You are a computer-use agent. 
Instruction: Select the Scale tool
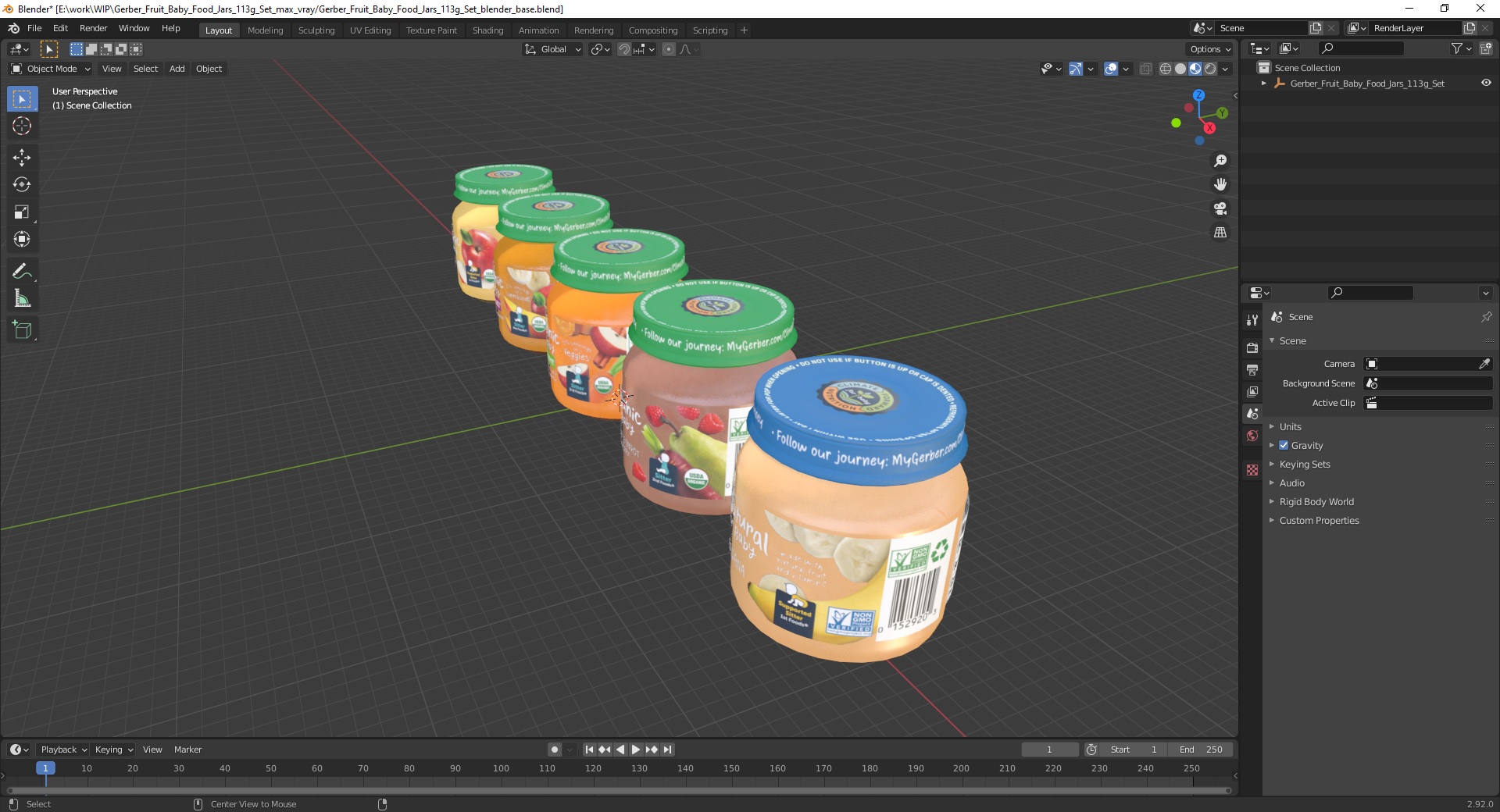click(x=22, y=212)
